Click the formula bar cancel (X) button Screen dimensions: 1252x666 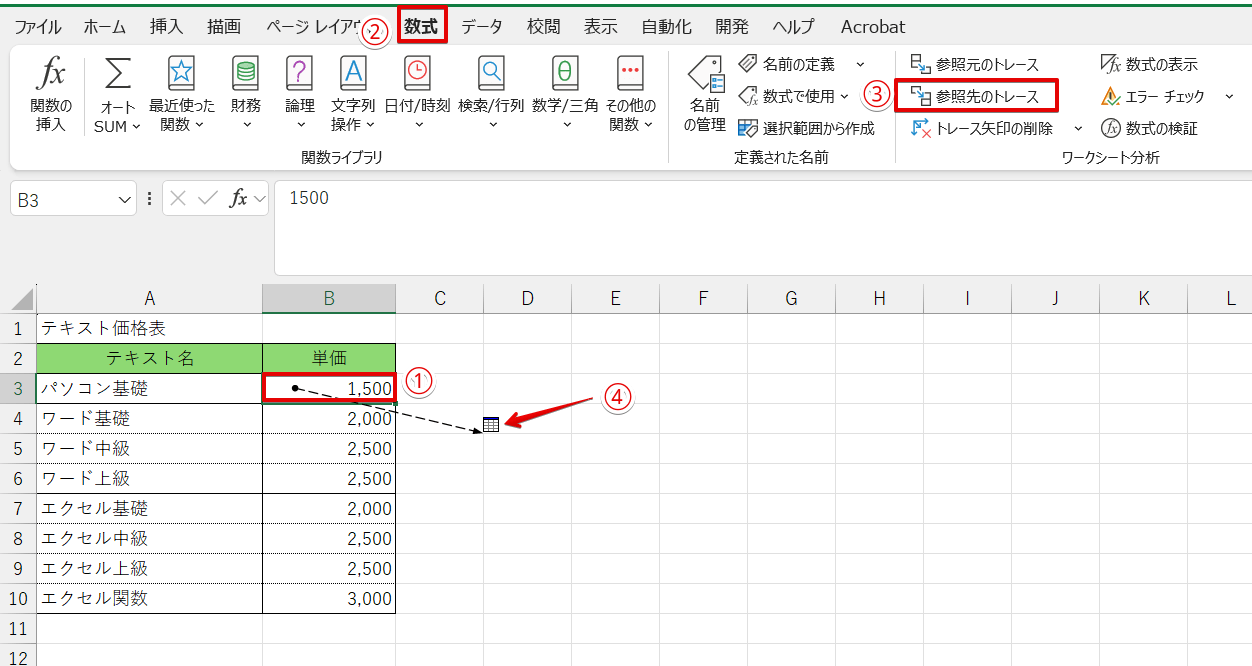[178, 198]
